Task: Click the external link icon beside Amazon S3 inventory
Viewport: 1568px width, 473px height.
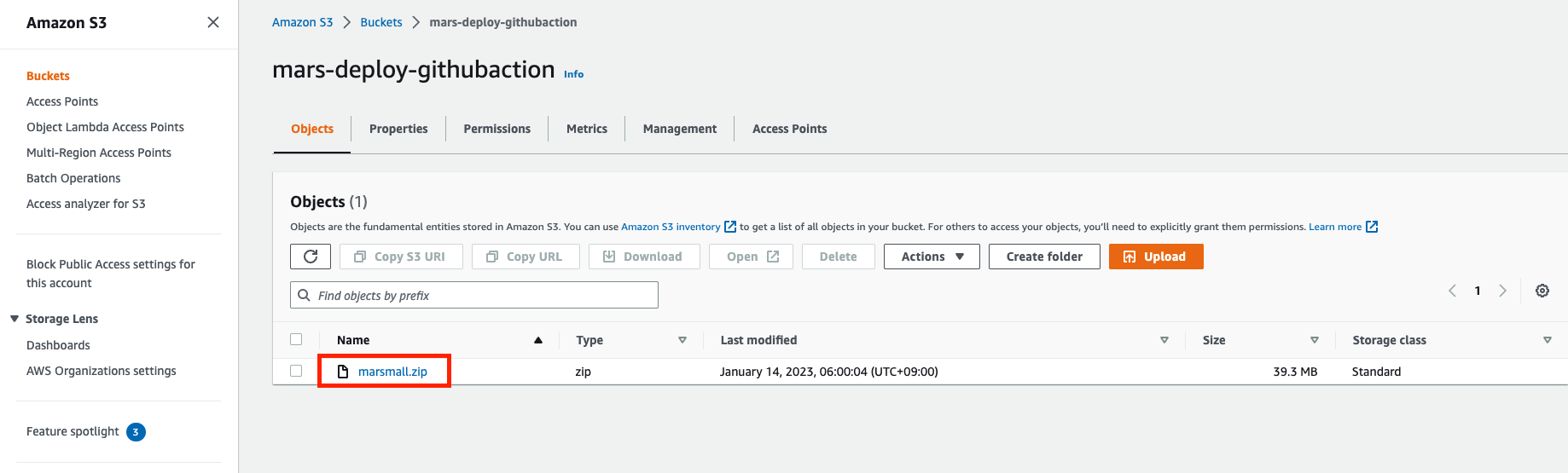Action: click(730, 227)
